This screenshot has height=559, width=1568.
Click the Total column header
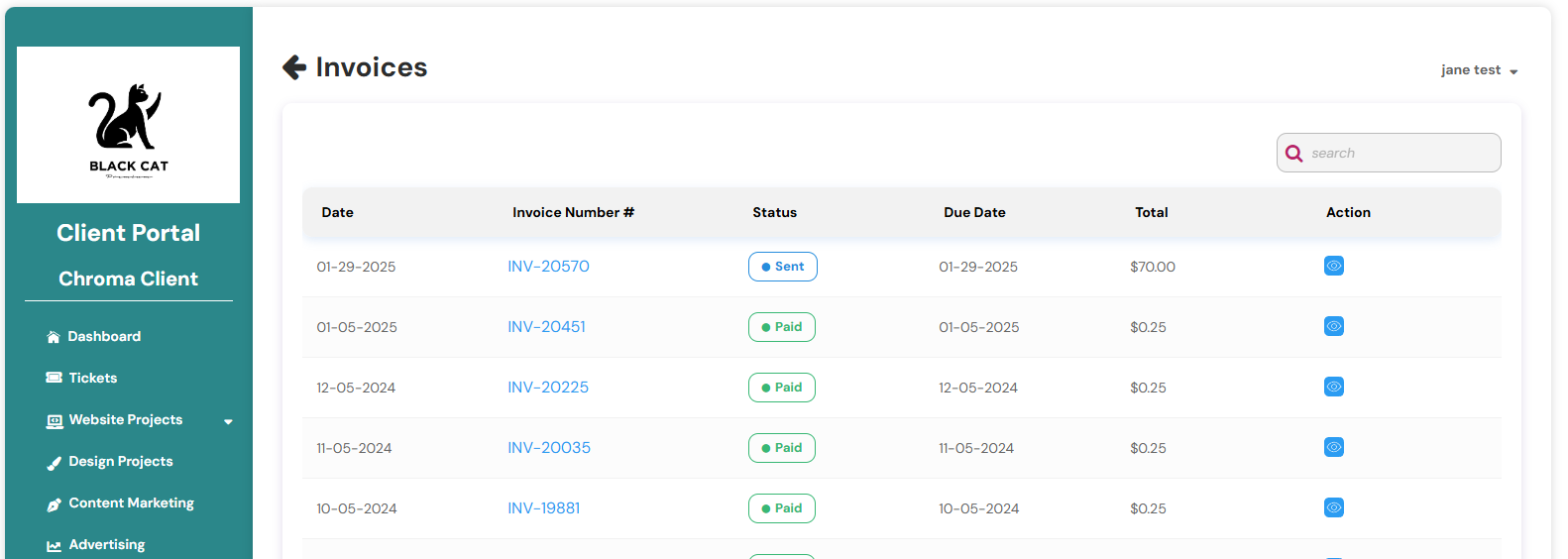(1151, 213)
